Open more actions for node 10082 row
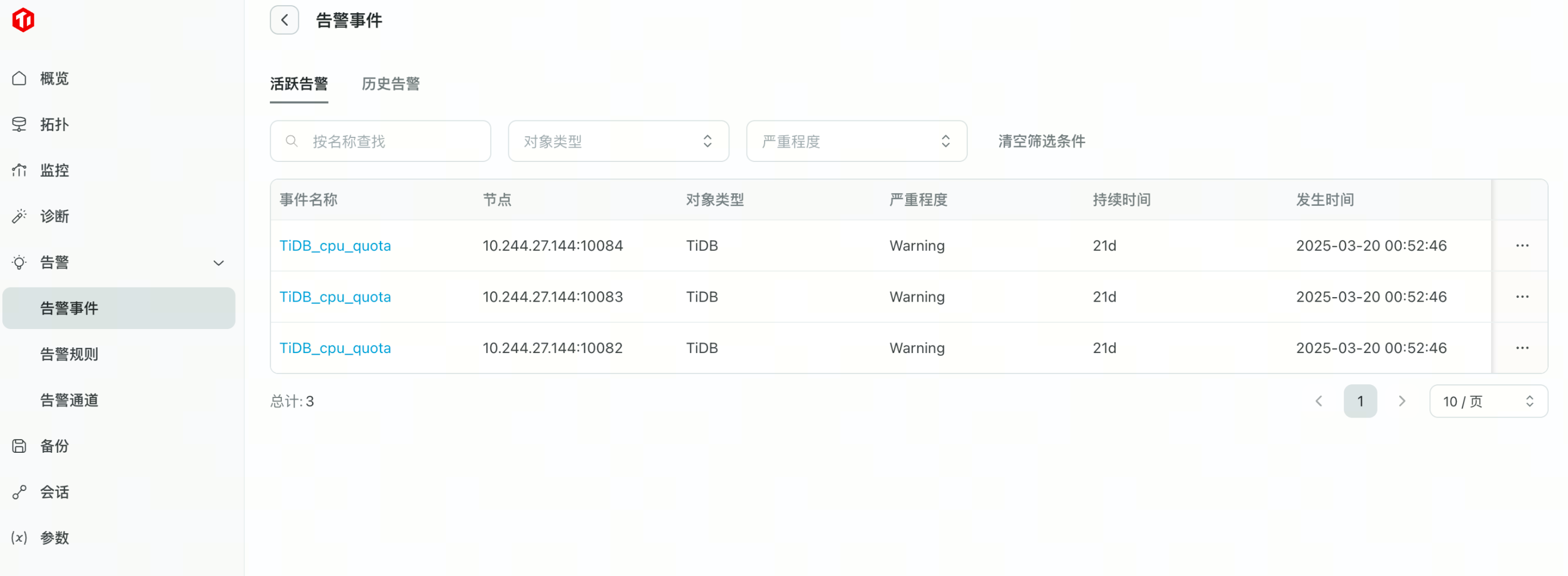 click(x=1522, y=348)
